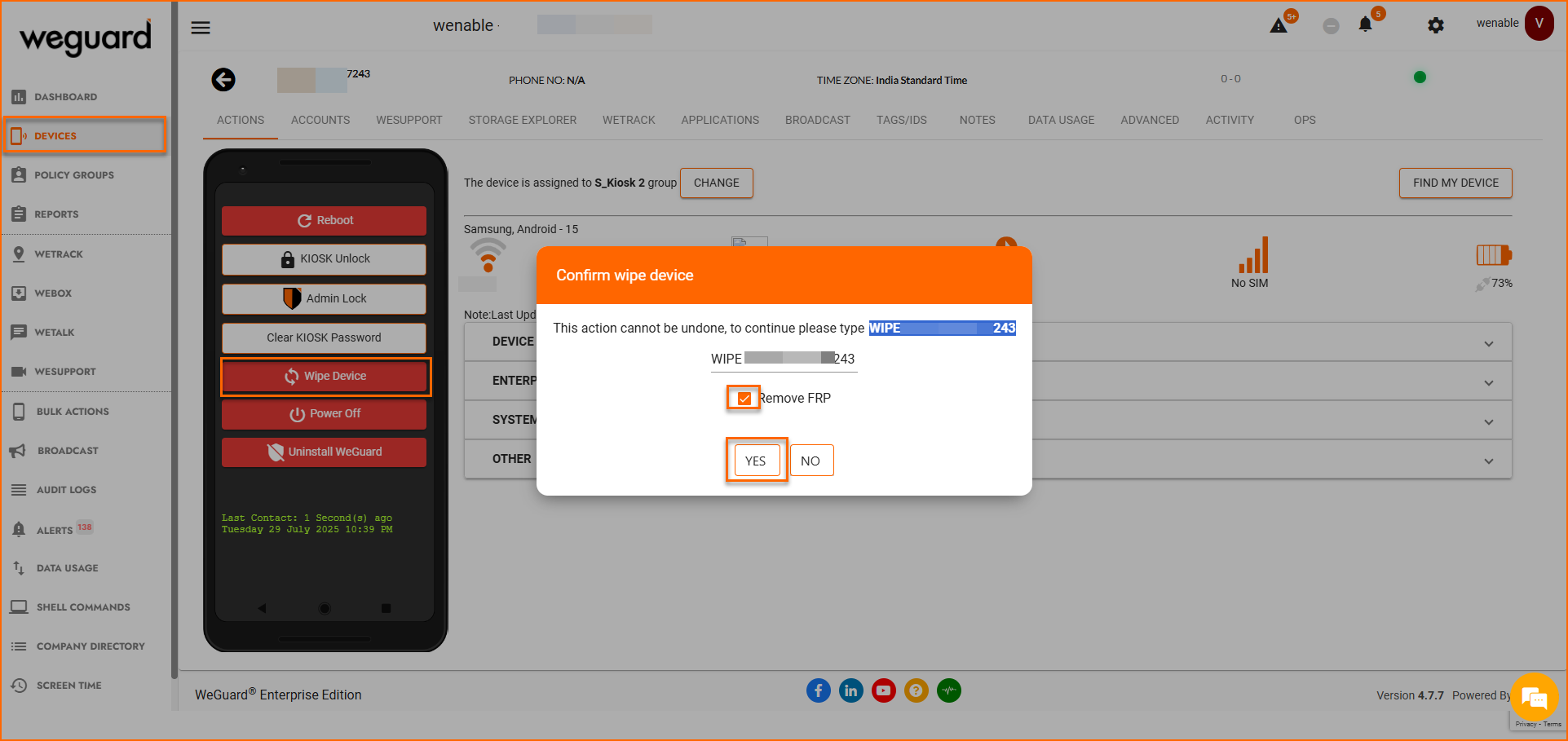Click the back arrow icon
Screen dimensions: 1568x741
point(223,80)
